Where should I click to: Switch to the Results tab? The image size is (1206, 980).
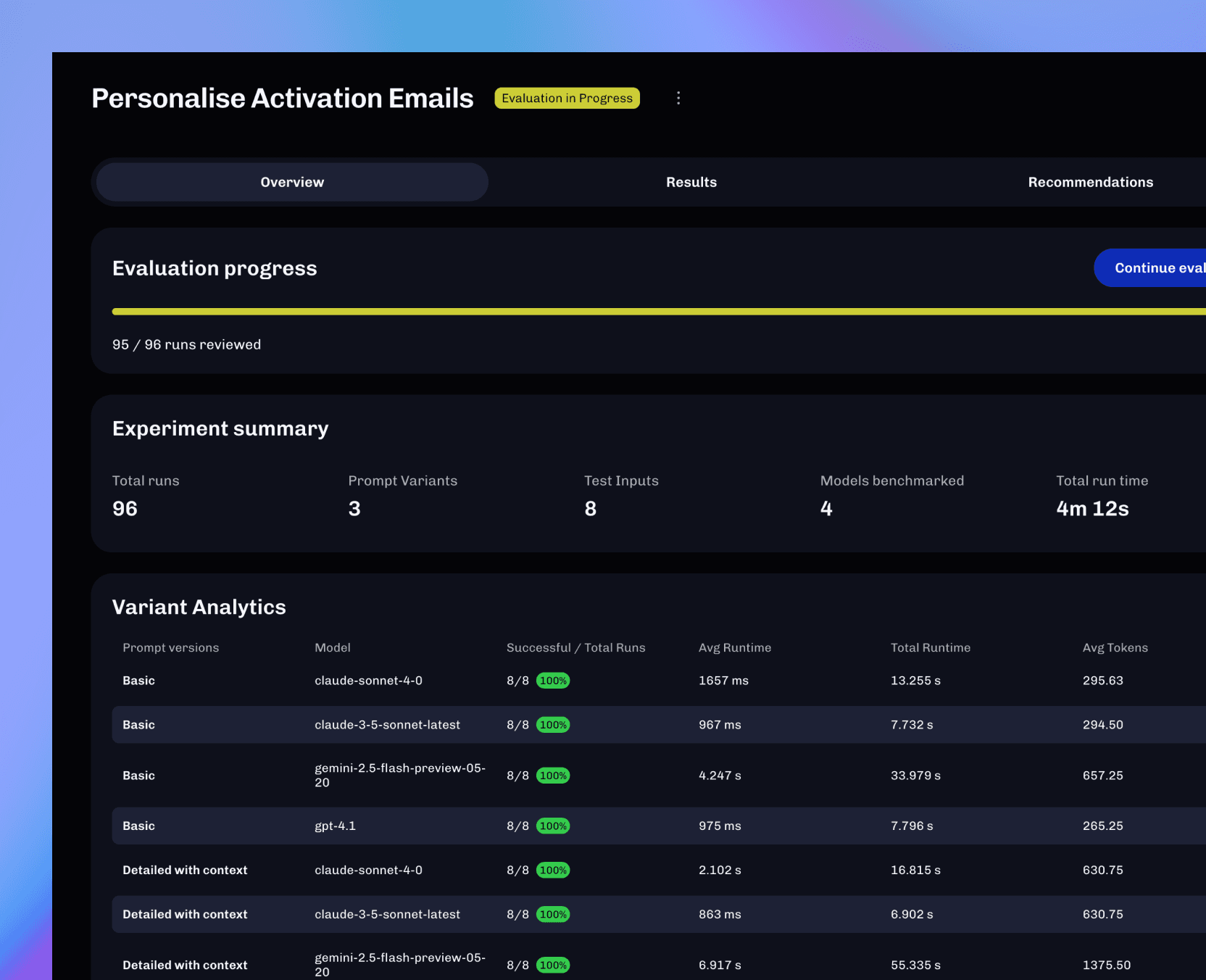tap(691, 182)
